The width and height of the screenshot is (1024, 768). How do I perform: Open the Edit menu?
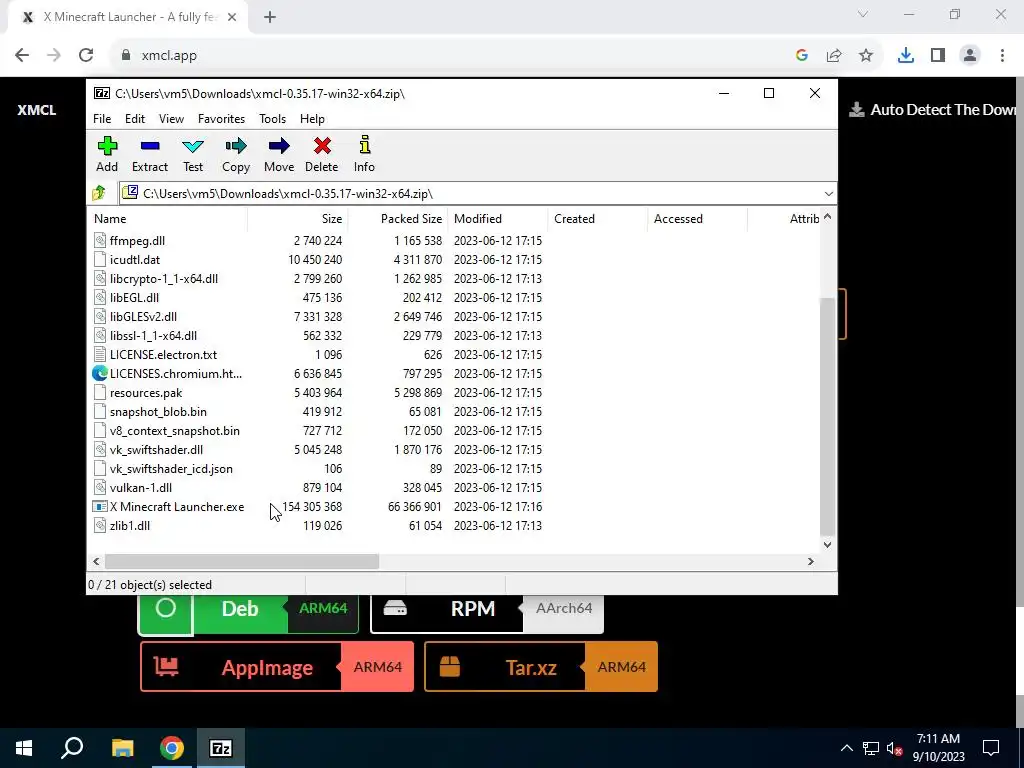[x=135, y=119]
